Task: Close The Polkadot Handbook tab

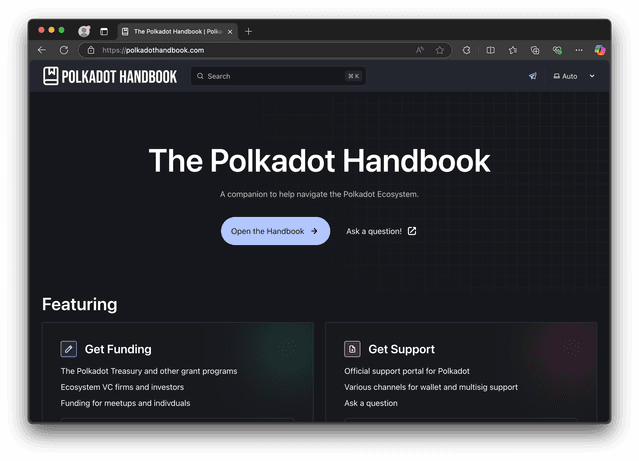Action: coord(230,32)
